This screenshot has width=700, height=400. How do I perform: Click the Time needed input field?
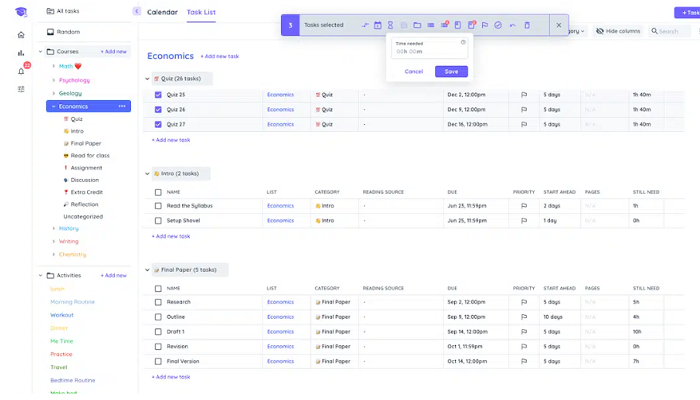tap(429, 48)
